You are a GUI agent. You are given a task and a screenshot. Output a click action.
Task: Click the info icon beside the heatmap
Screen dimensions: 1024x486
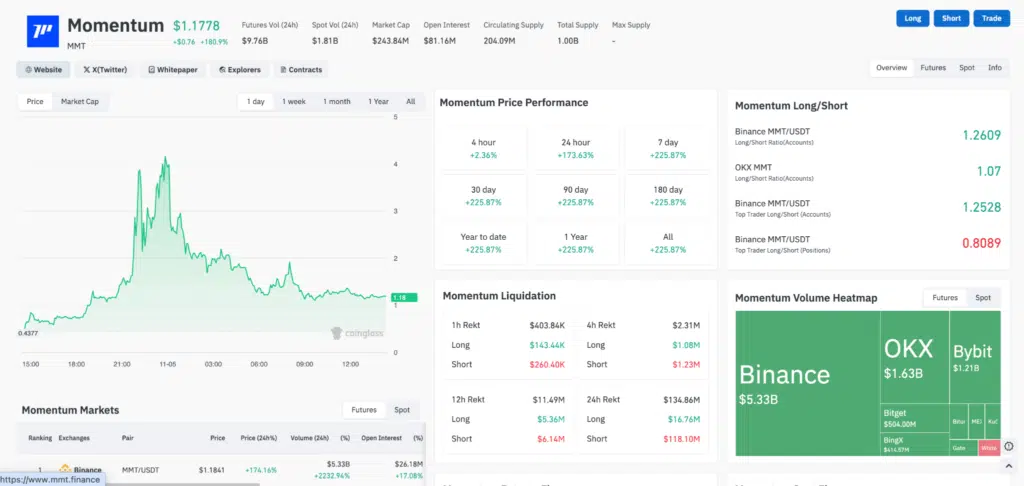[x=1008, y=446]
